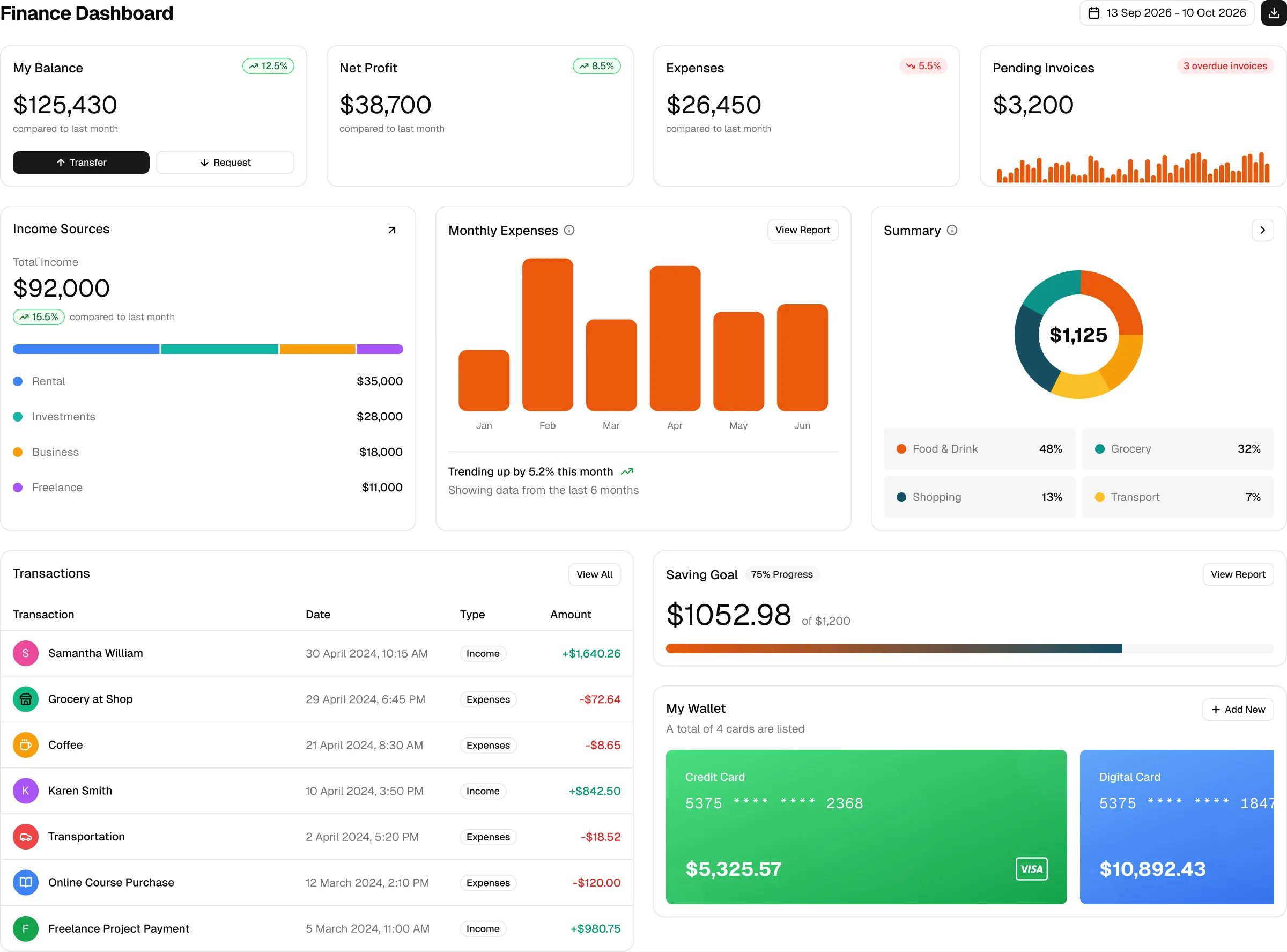Click the Online Course Purchase book icon

25,882
